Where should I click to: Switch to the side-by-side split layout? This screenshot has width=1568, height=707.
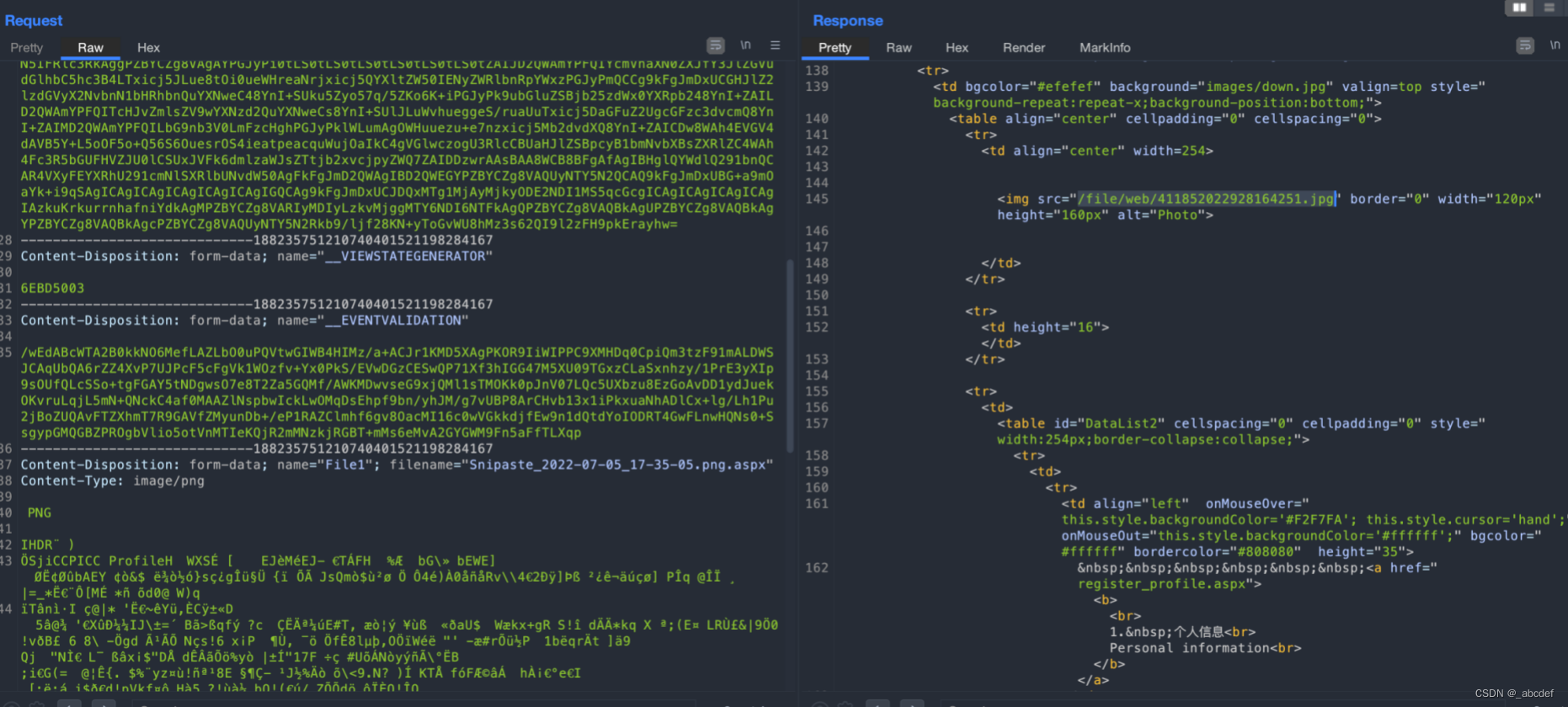[x=1519, y=8]
